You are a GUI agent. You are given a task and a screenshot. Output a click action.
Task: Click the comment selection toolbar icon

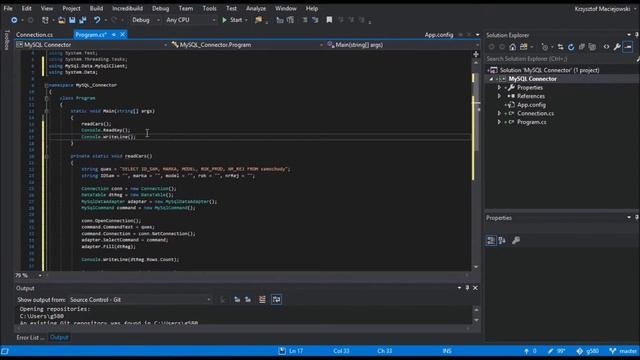(304, 20)
